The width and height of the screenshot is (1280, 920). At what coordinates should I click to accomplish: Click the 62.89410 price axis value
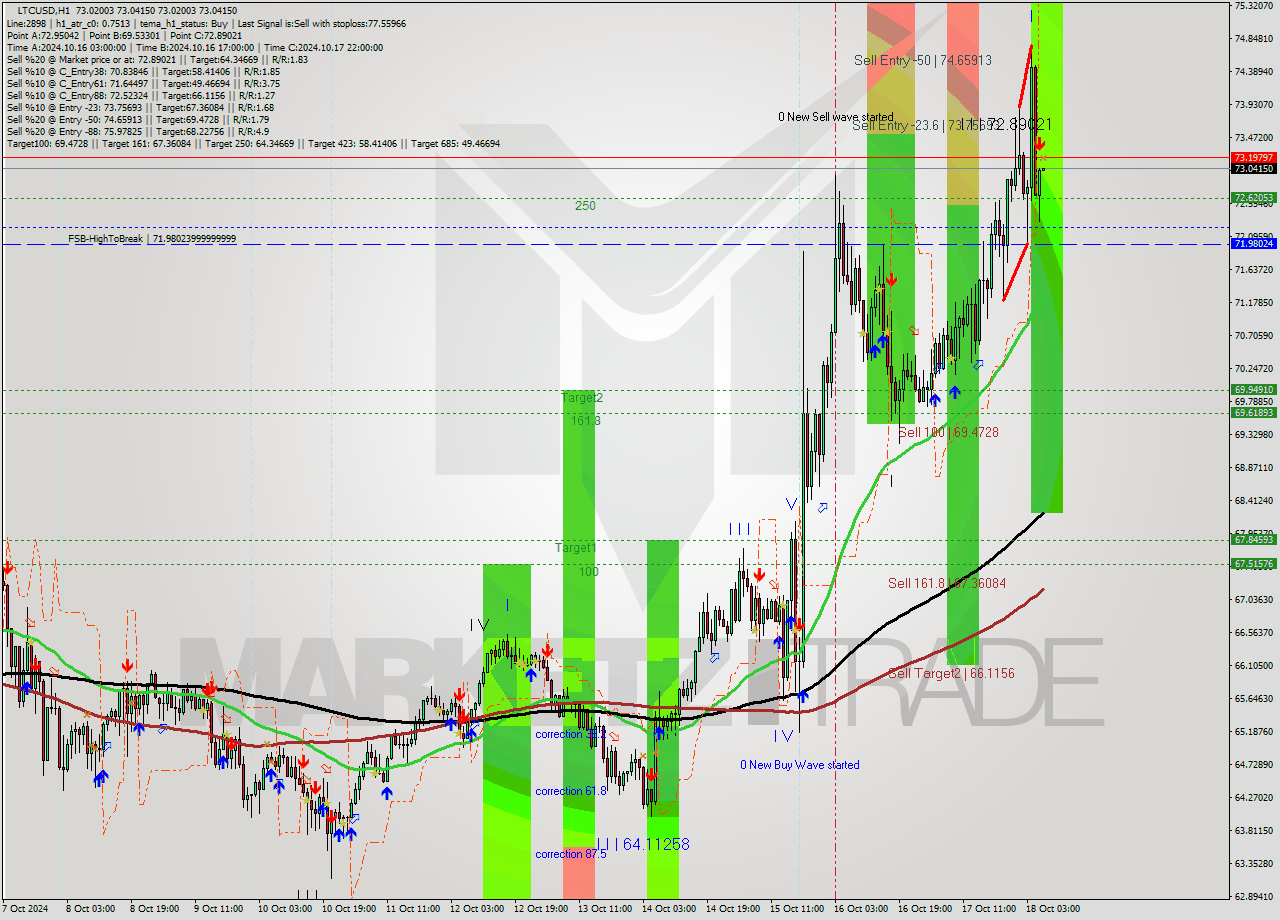1253,897
